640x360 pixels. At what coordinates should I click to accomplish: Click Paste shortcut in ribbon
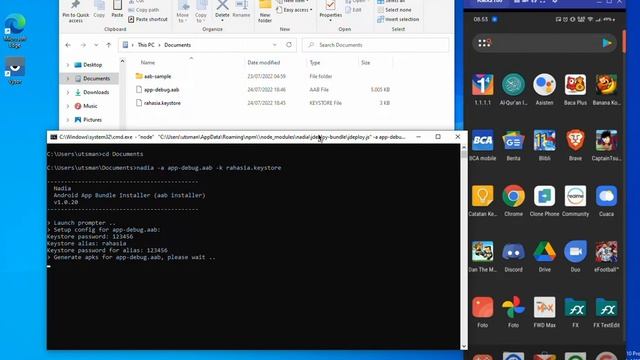coord(148,19)
